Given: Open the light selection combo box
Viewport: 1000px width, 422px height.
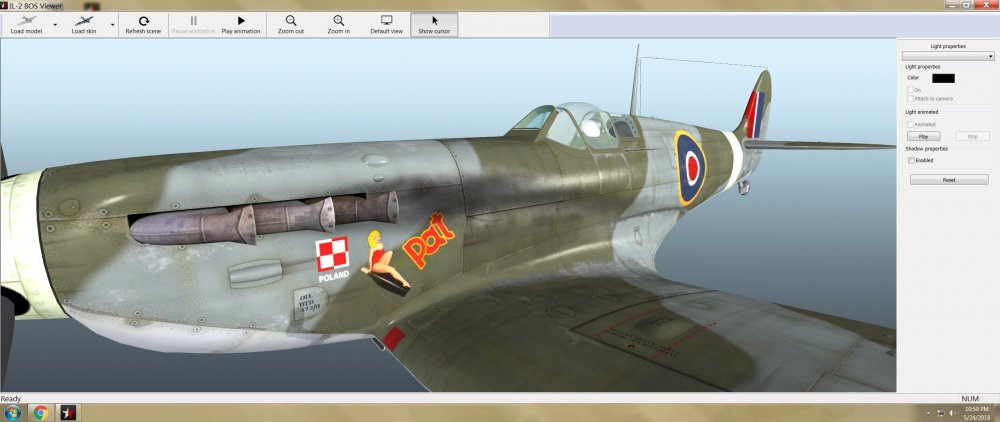Looking at the screenshot, I should point(948,56).
